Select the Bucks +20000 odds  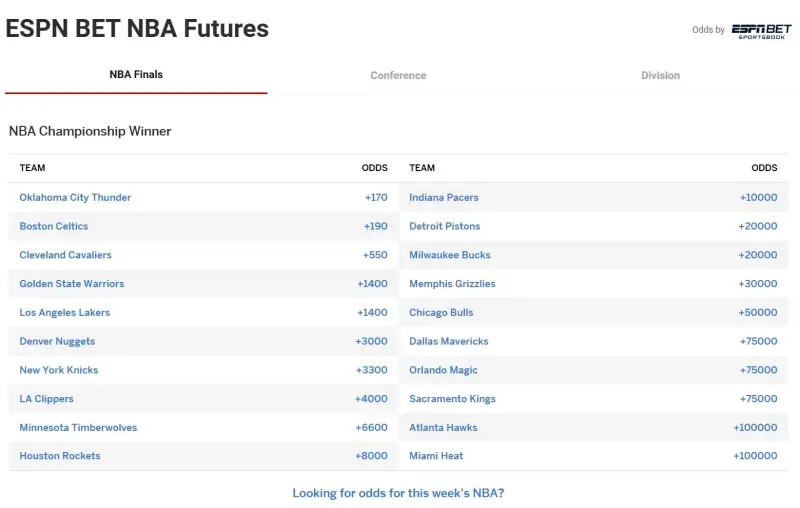pyautogui.click(x=758, y=255)
